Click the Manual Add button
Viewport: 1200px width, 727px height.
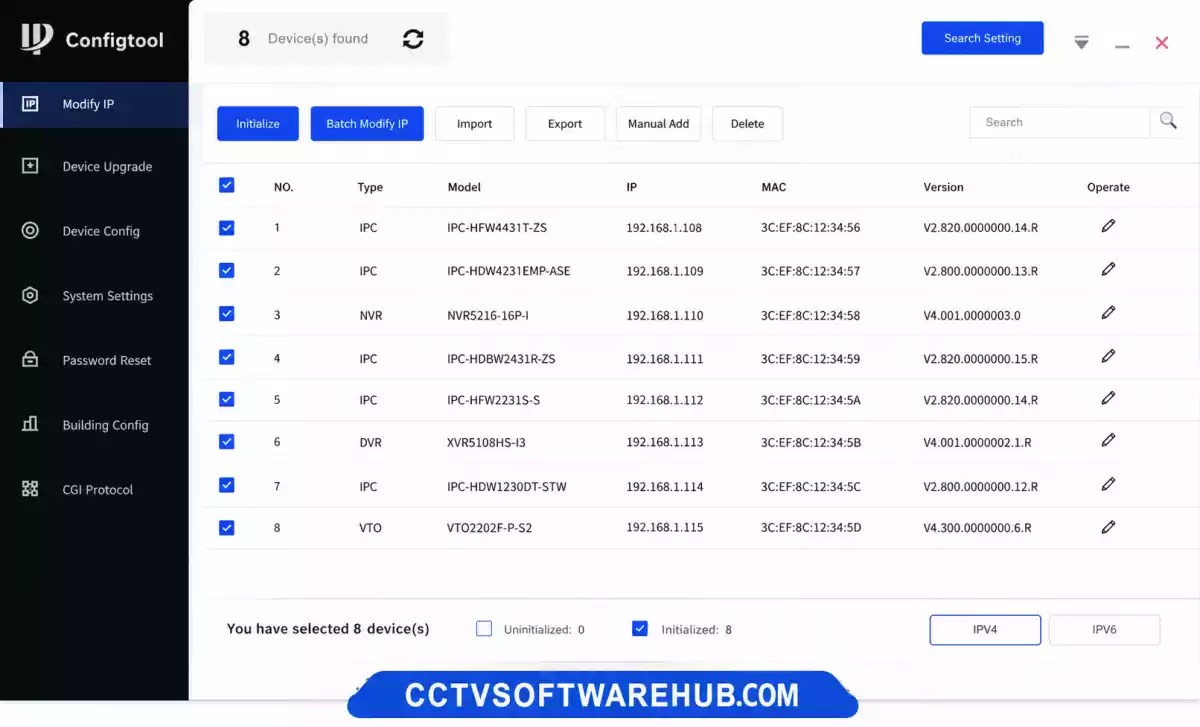(659, 123)
